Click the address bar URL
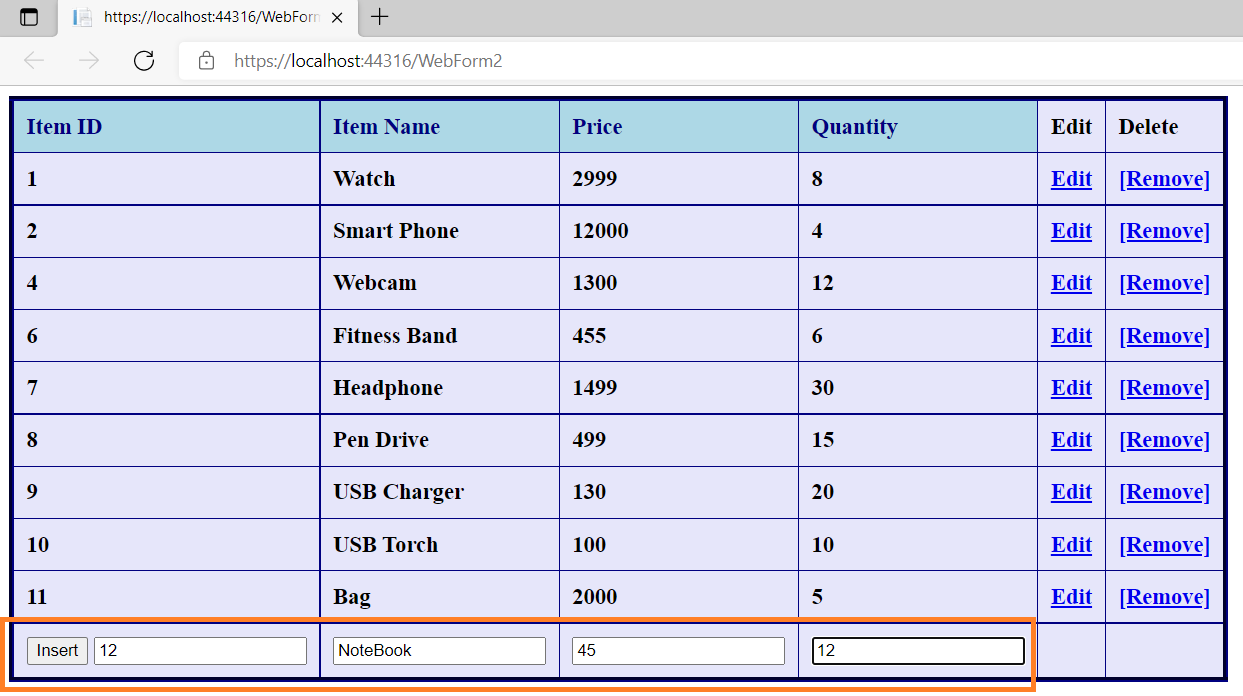1243x696 pixels. [x=368, y=61]
